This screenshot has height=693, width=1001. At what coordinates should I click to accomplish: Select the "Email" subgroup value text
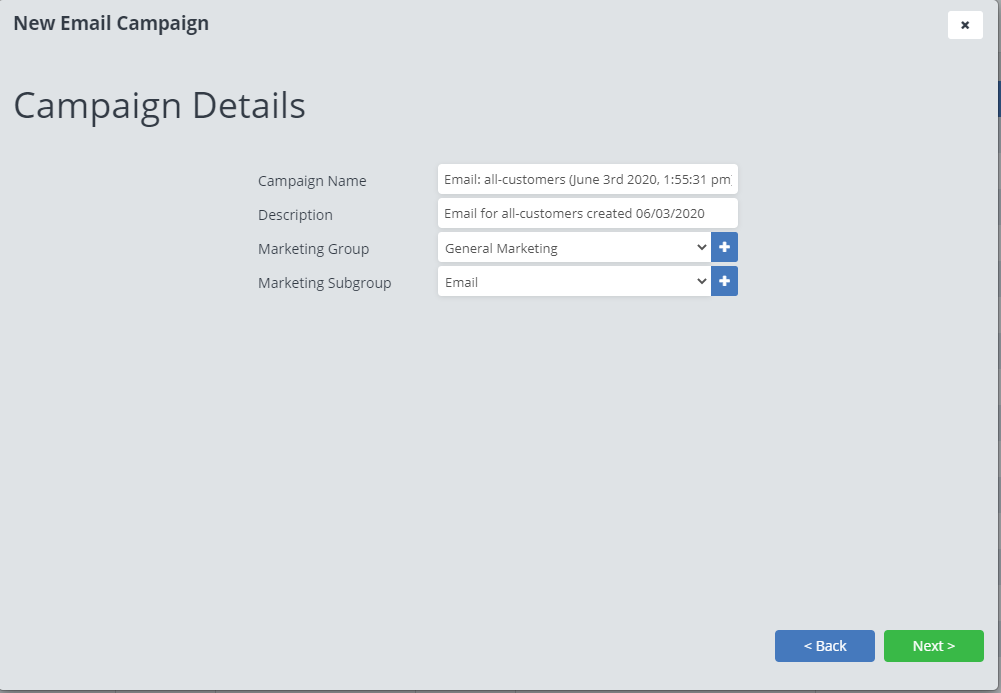point(462,282)
